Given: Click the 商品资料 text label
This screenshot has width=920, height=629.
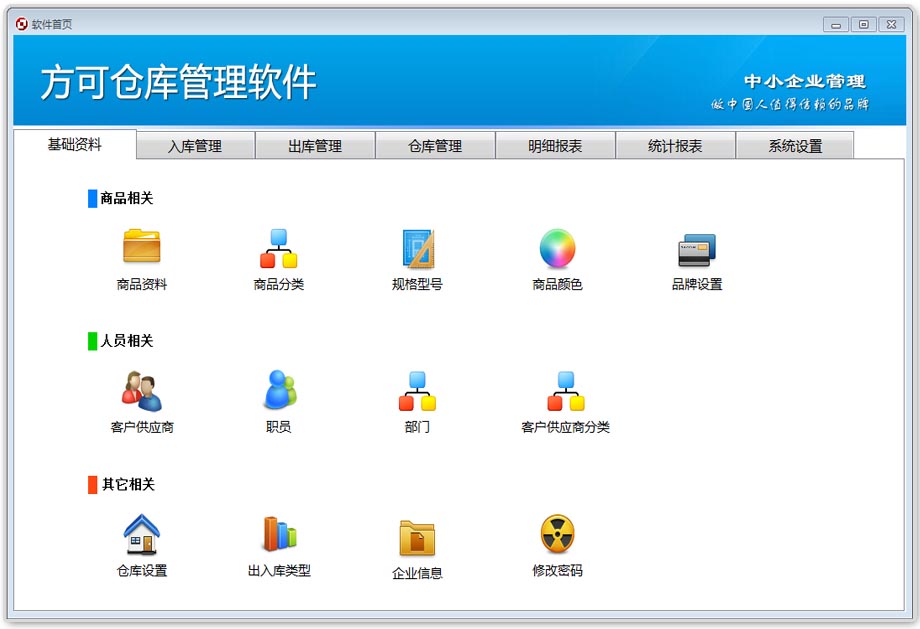Looking at the screenshot, I should [x=142, y=285].
